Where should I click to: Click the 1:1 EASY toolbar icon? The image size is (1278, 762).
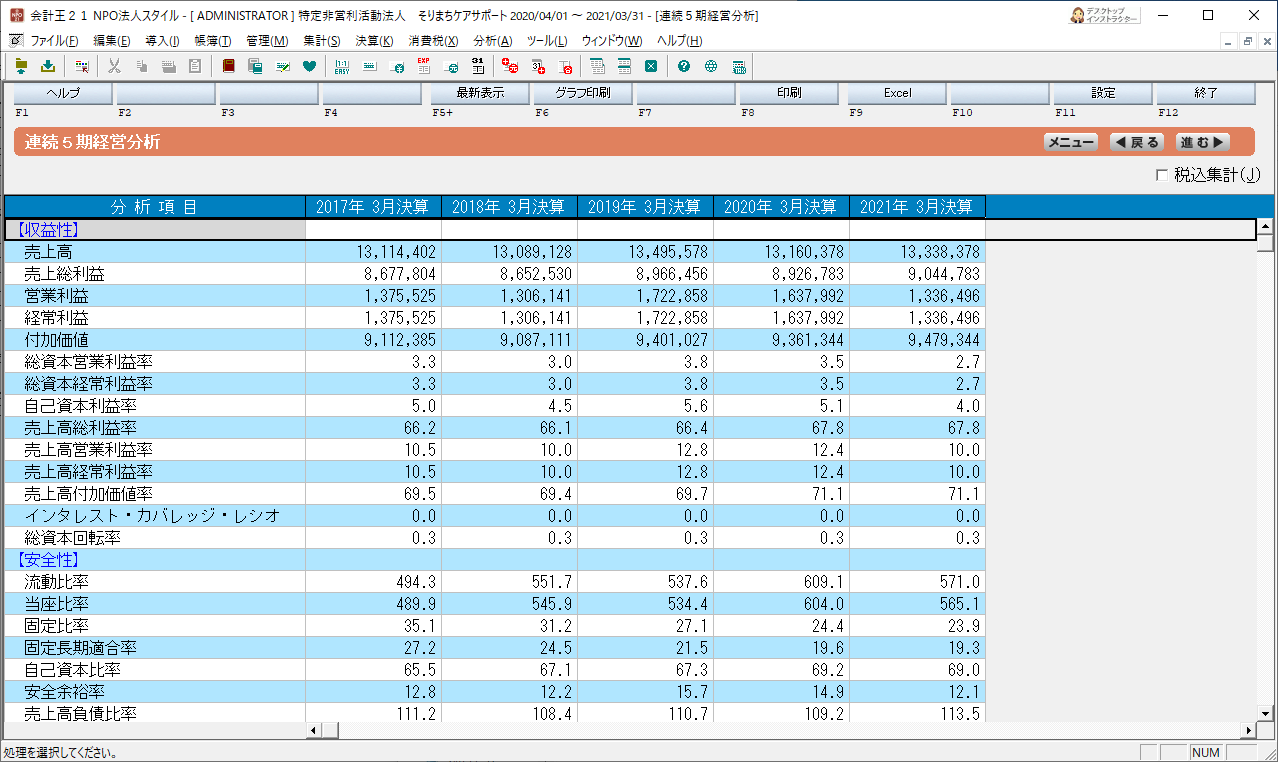(x=342, y=67)
